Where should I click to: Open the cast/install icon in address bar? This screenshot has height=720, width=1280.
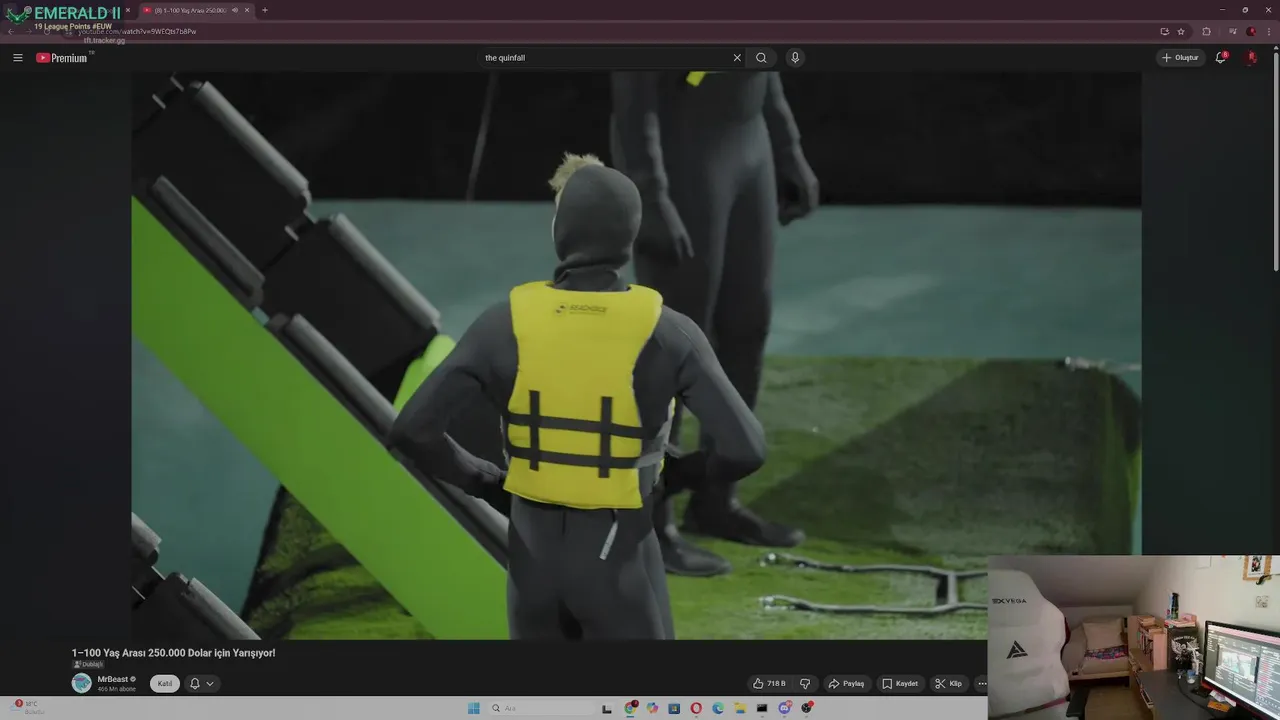coord(1164,31)
